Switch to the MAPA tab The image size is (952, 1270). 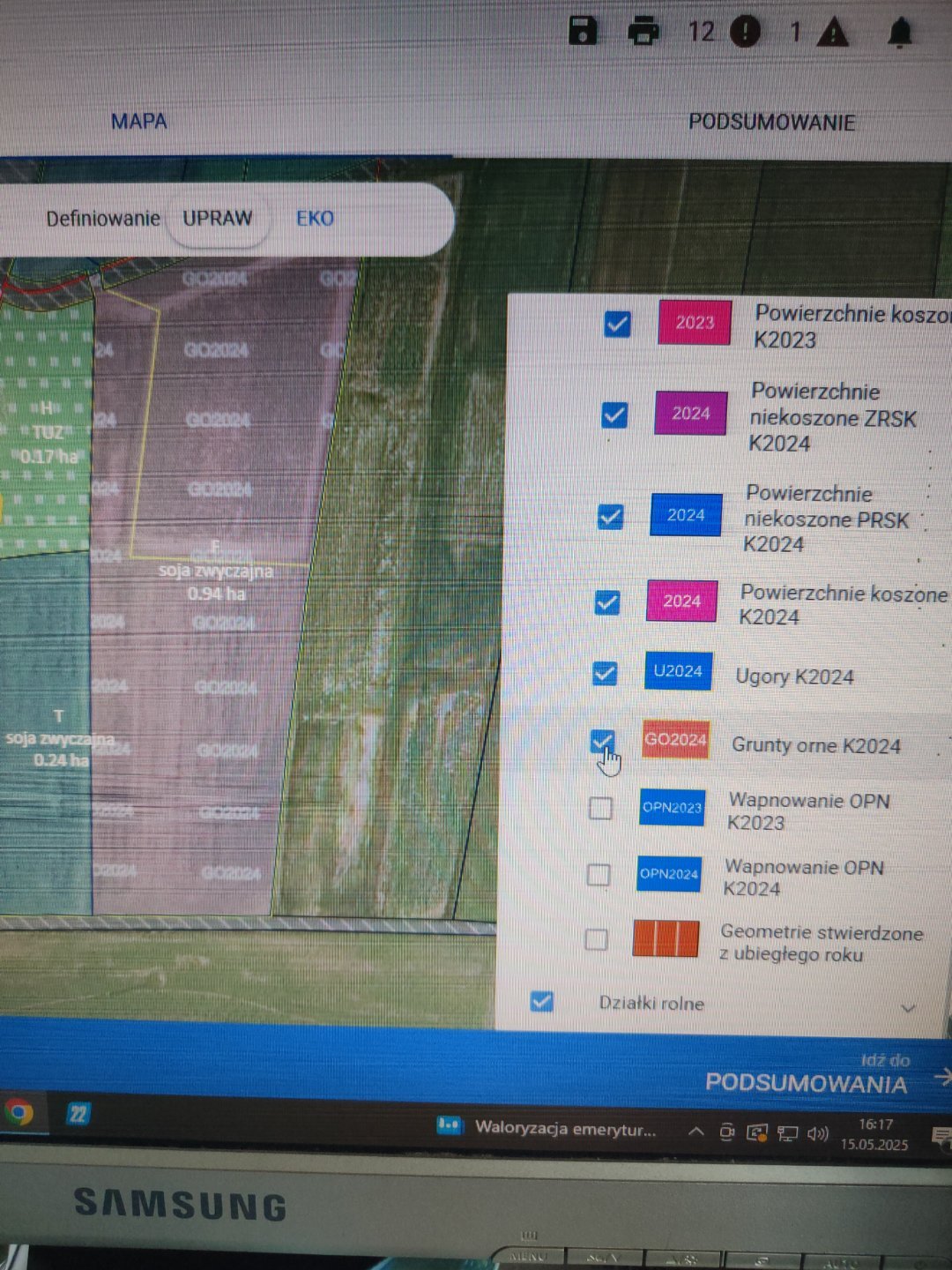[138, 122]
